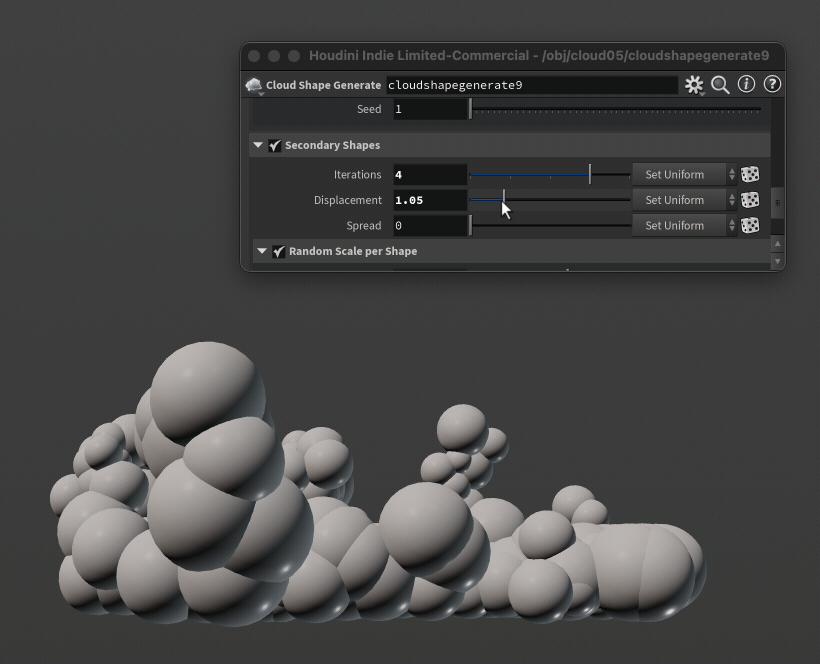Collapse the Secondary Shapes section
The width and height of the screenshot is (820, 664).
click(x=258, y=145)
